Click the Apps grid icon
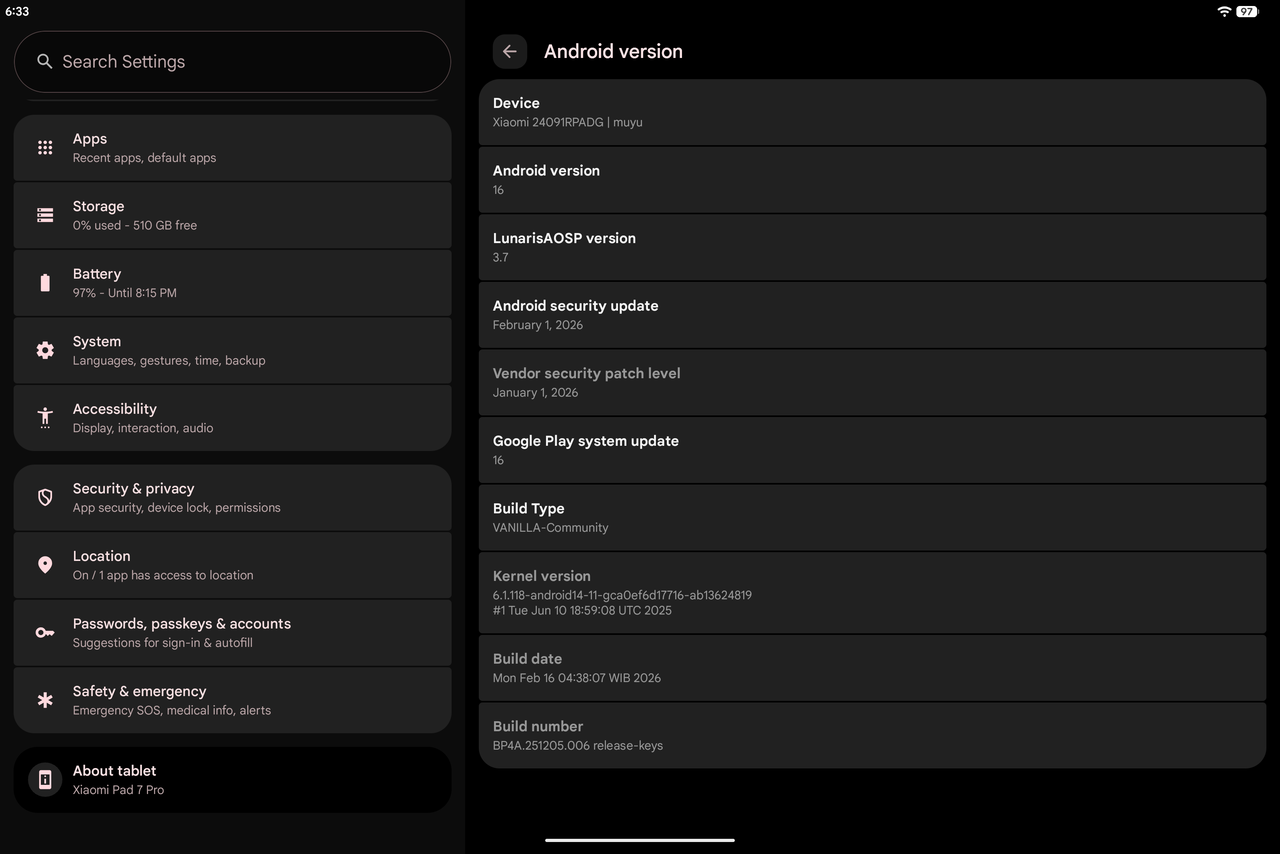 click(x=45, y=148)
